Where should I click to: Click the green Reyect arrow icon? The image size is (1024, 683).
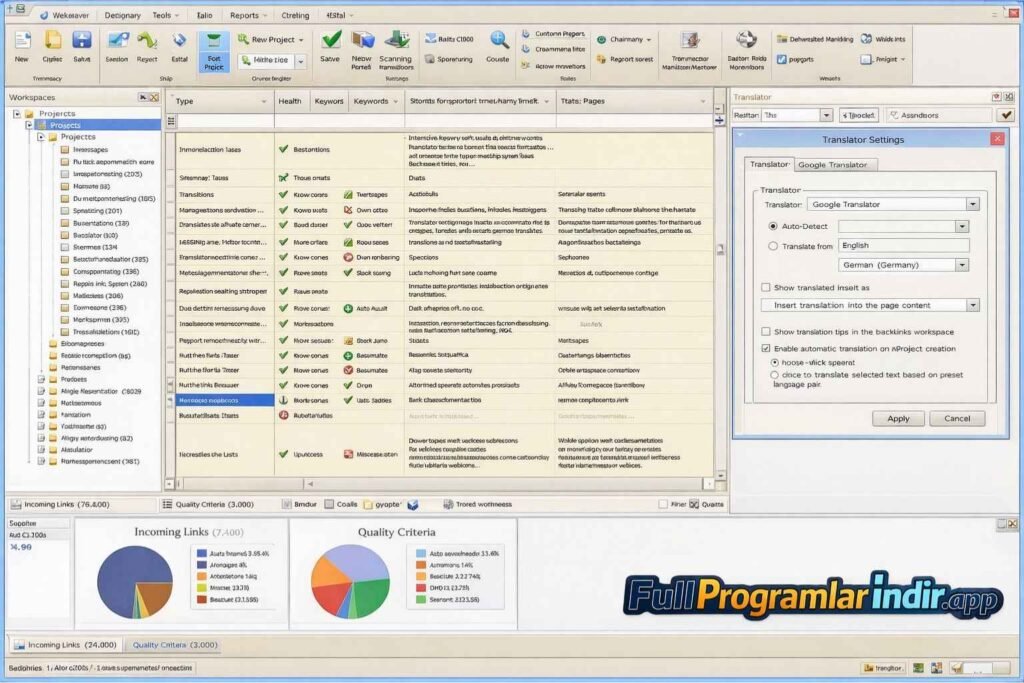coord(147,42)
